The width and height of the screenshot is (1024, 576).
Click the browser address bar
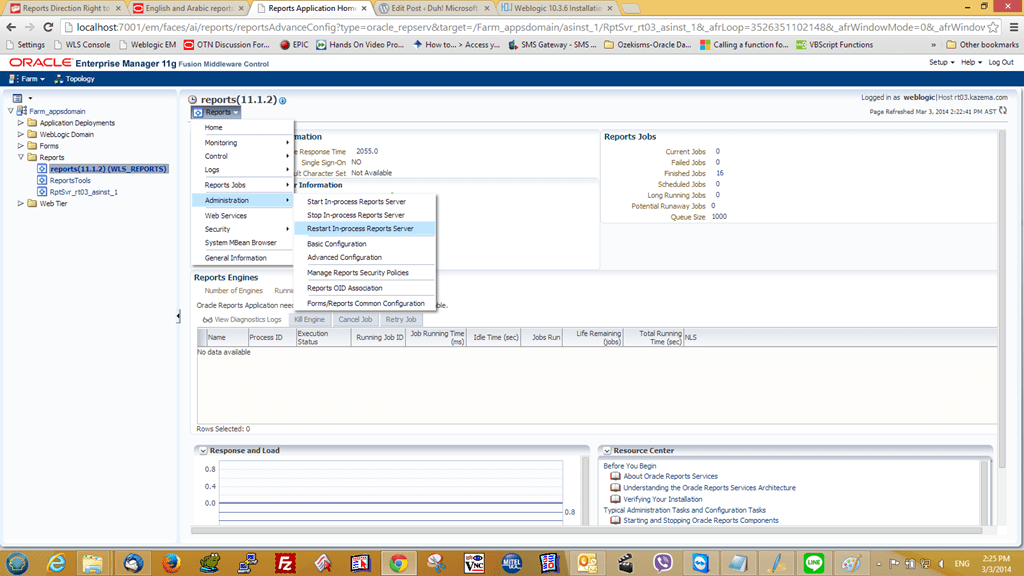point(529,27)
